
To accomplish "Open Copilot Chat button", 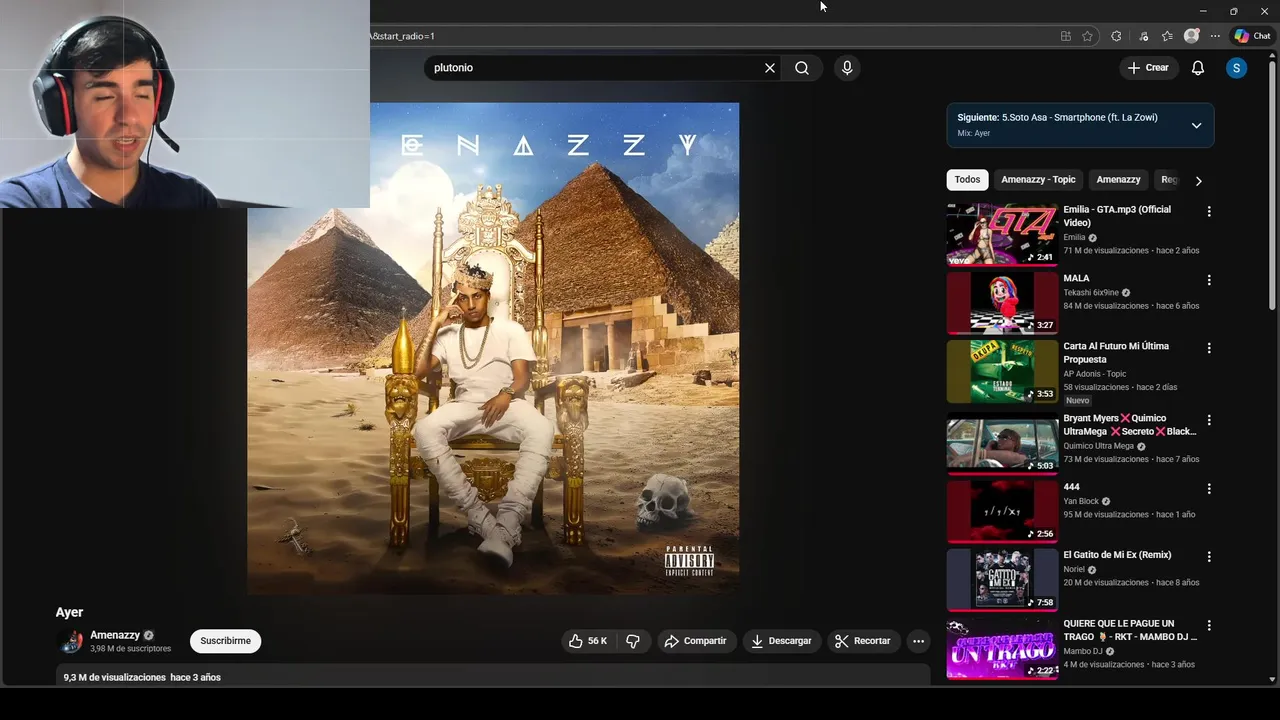I will [1252, 36].
